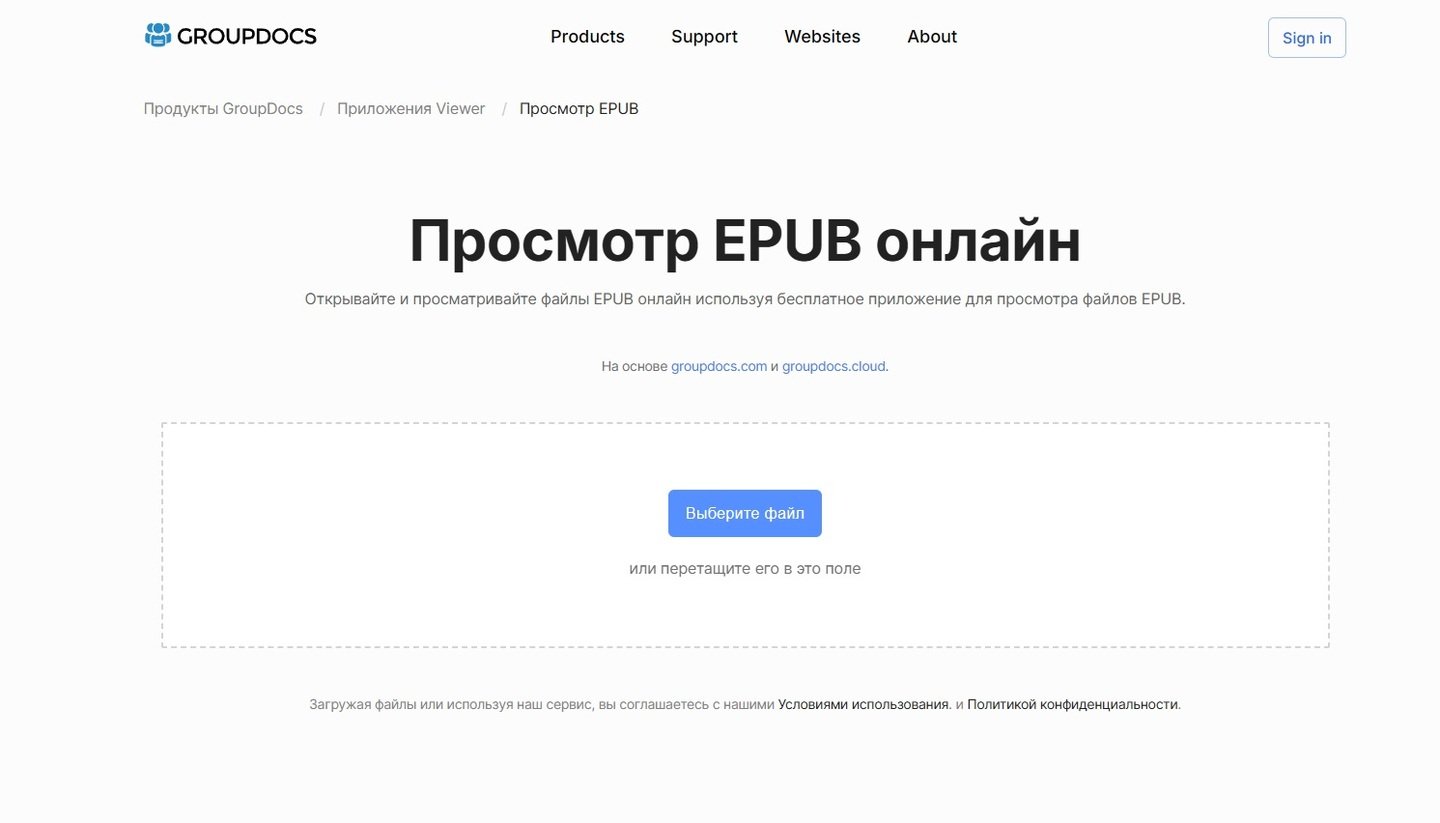Screen dimensions: 1440x823
Task: Click the Просмотр EPUB breadcrumb item
Action: (578, 109)
